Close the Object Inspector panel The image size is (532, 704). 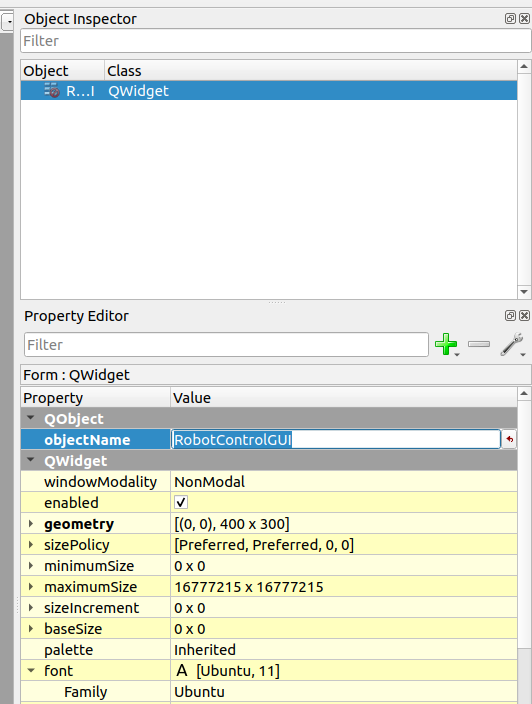click(x=524, y=18)
